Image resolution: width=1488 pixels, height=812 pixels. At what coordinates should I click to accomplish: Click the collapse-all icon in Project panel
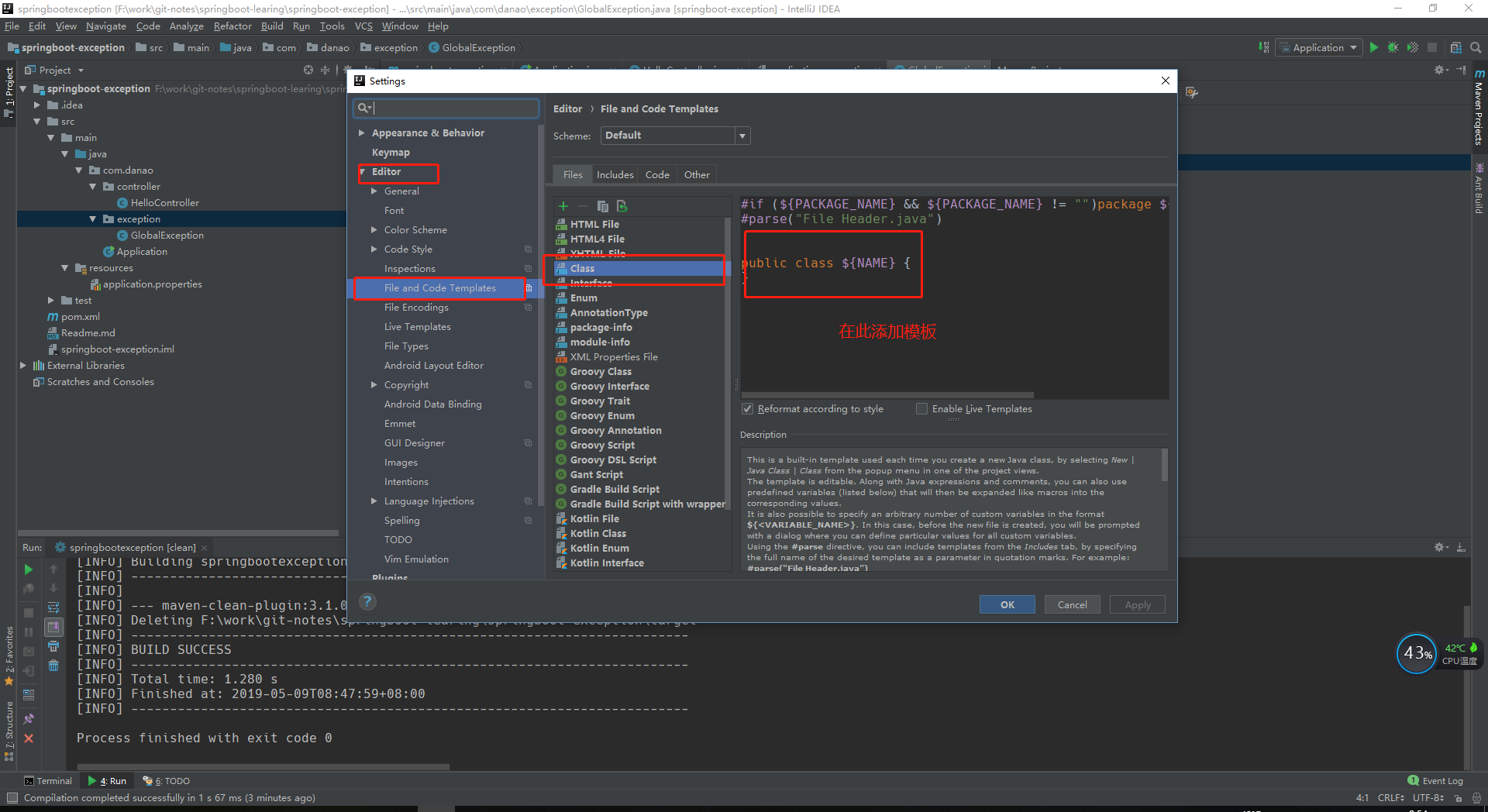click(x=325, y=70)
